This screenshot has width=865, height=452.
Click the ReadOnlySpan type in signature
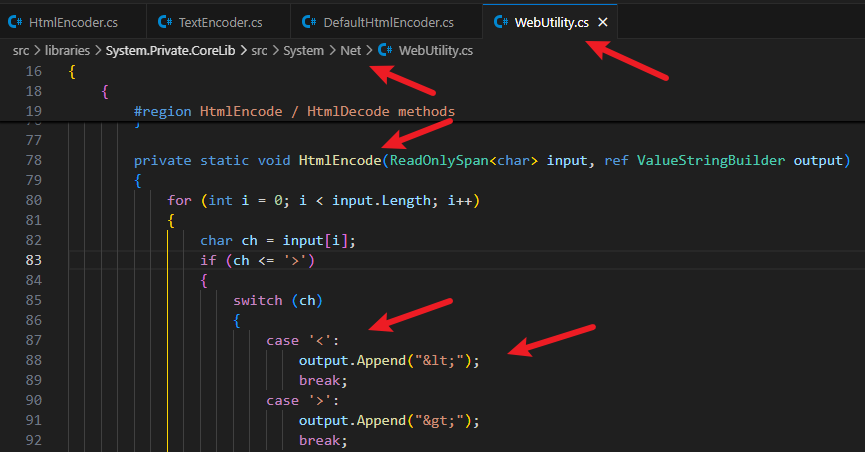point(439,160)
